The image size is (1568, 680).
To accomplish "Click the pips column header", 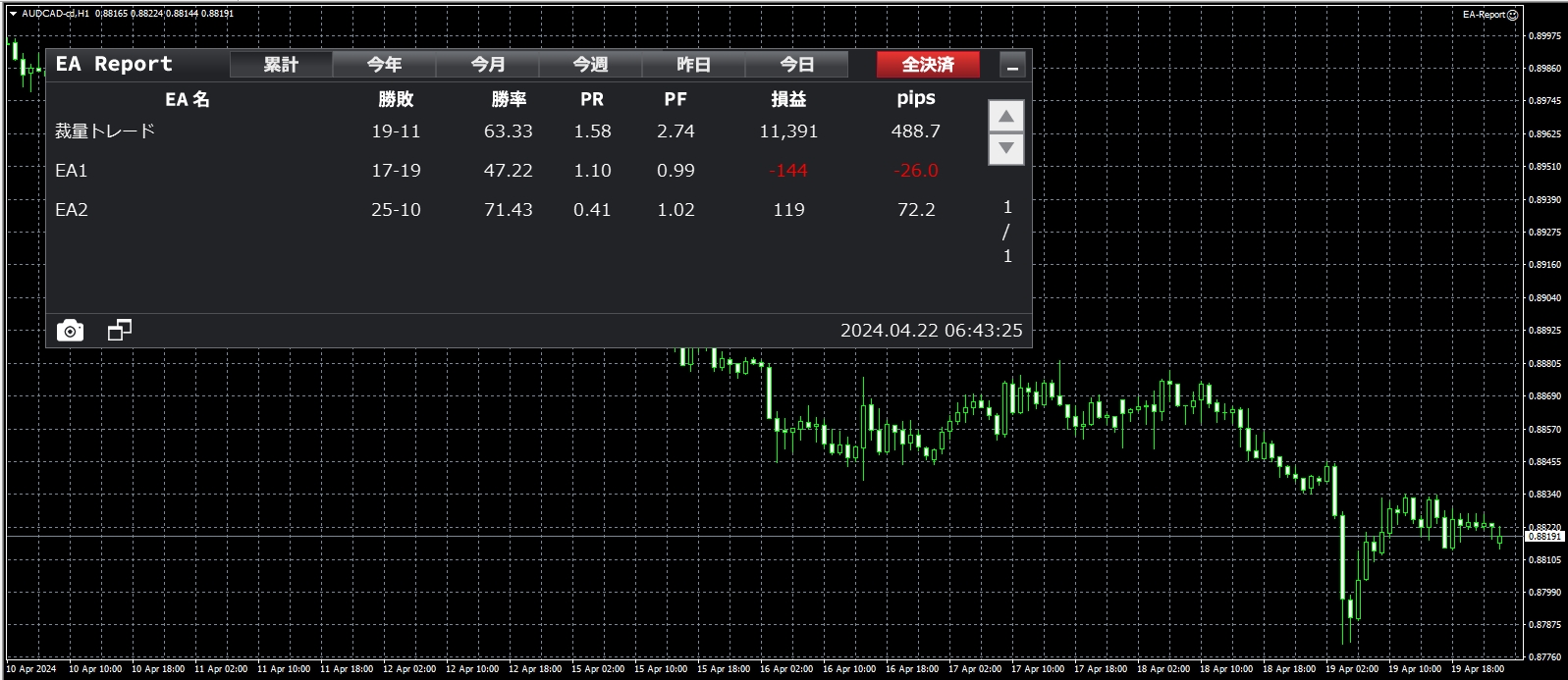I will click(x=916, y=98).
